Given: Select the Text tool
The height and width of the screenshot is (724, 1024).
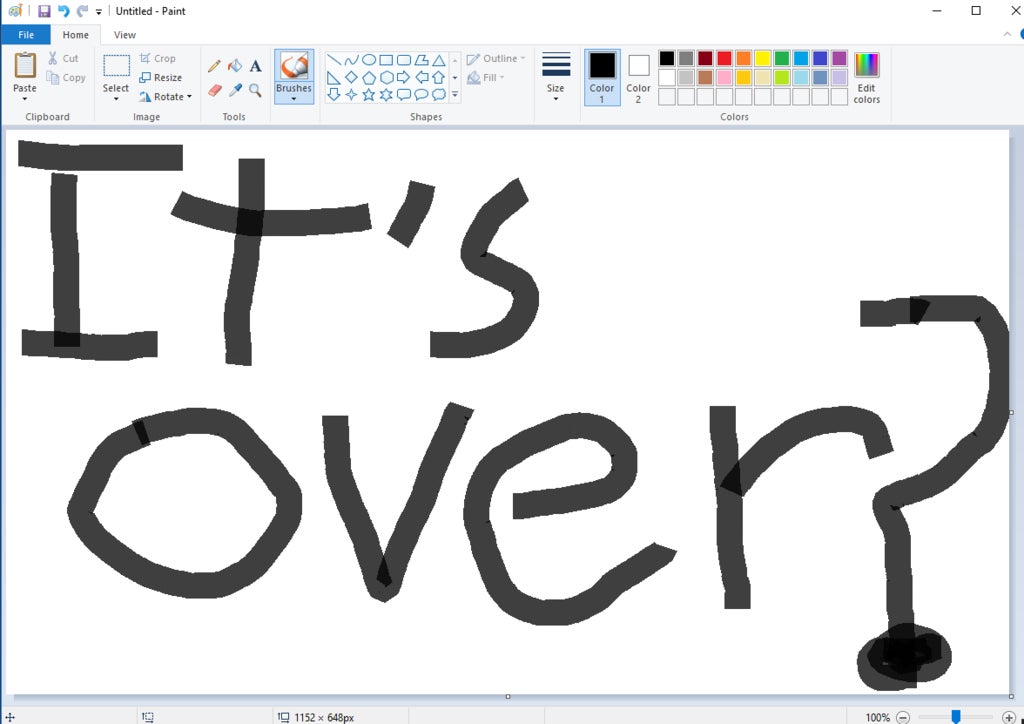Looking at the screenshot, I should (256, 66).
